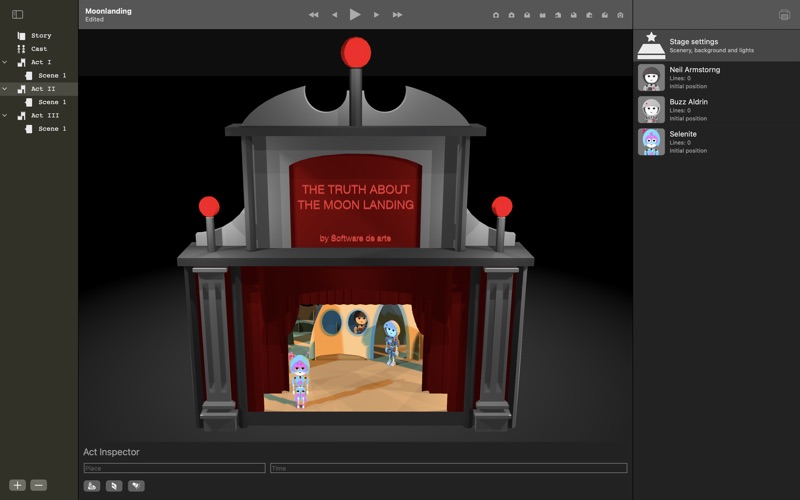Select the last stage camera view icon
The width and height of the screenshot is (800, 500).
620,15
